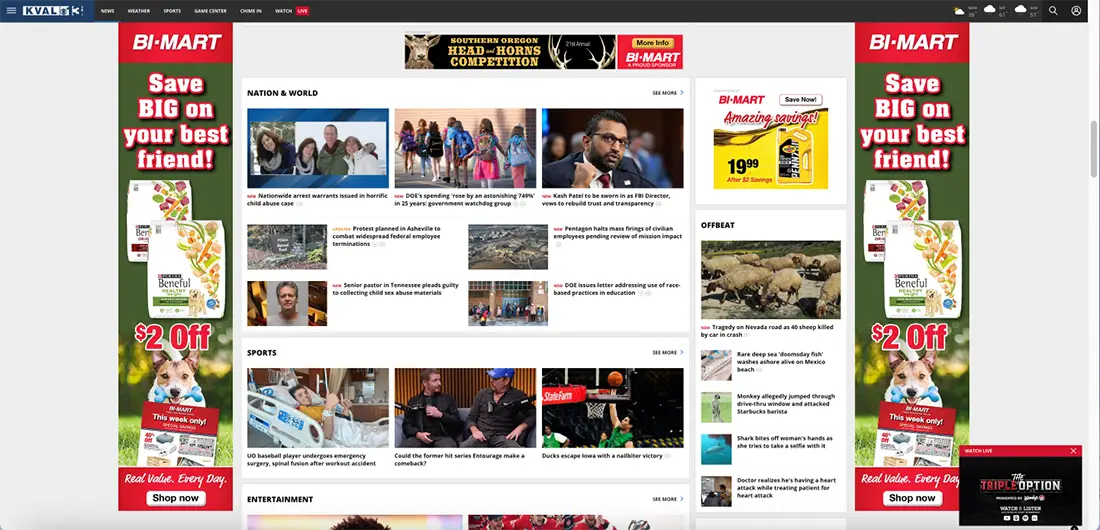
Task: Open Tennessee senior pastor headline
Action: [395, 289]
